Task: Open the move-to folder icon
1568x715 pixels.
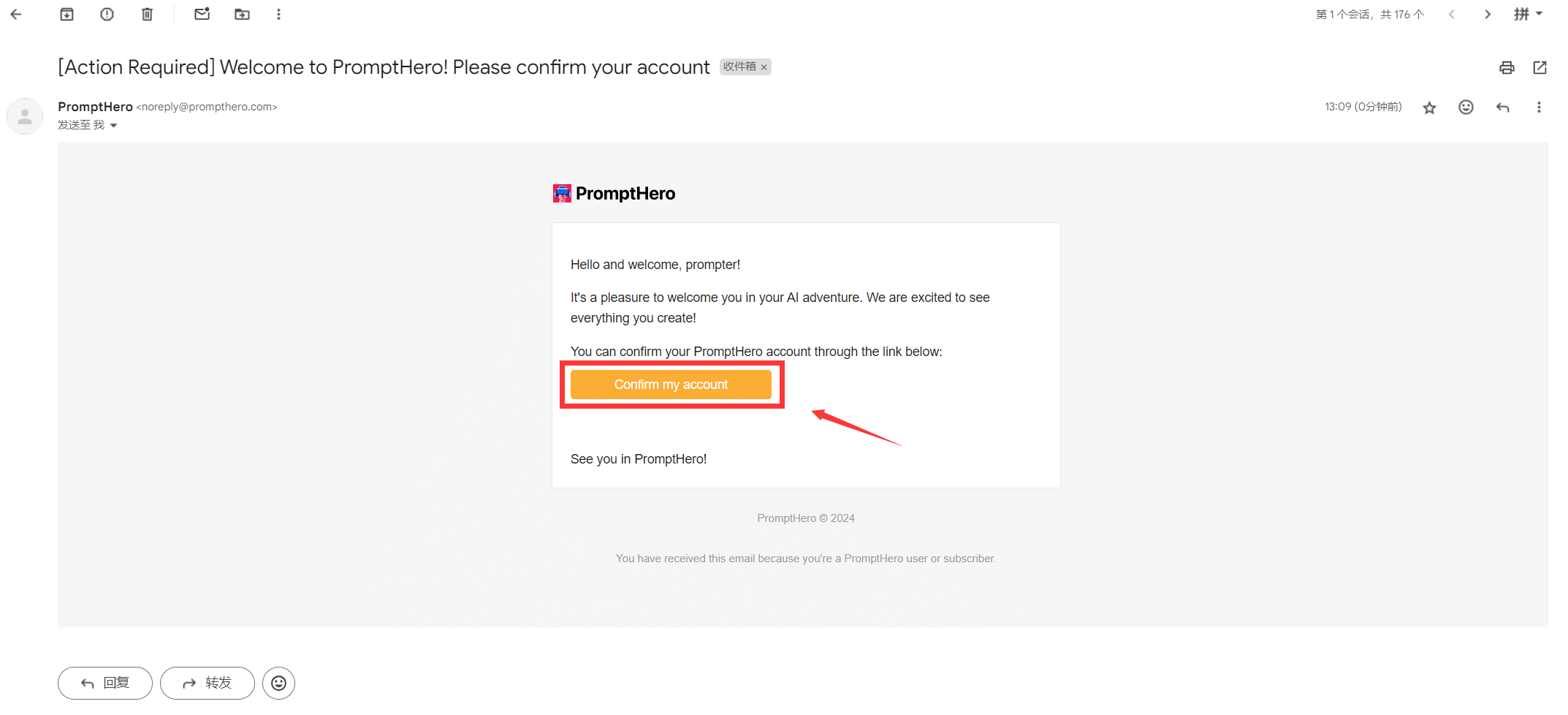Action: coord(242,14)
